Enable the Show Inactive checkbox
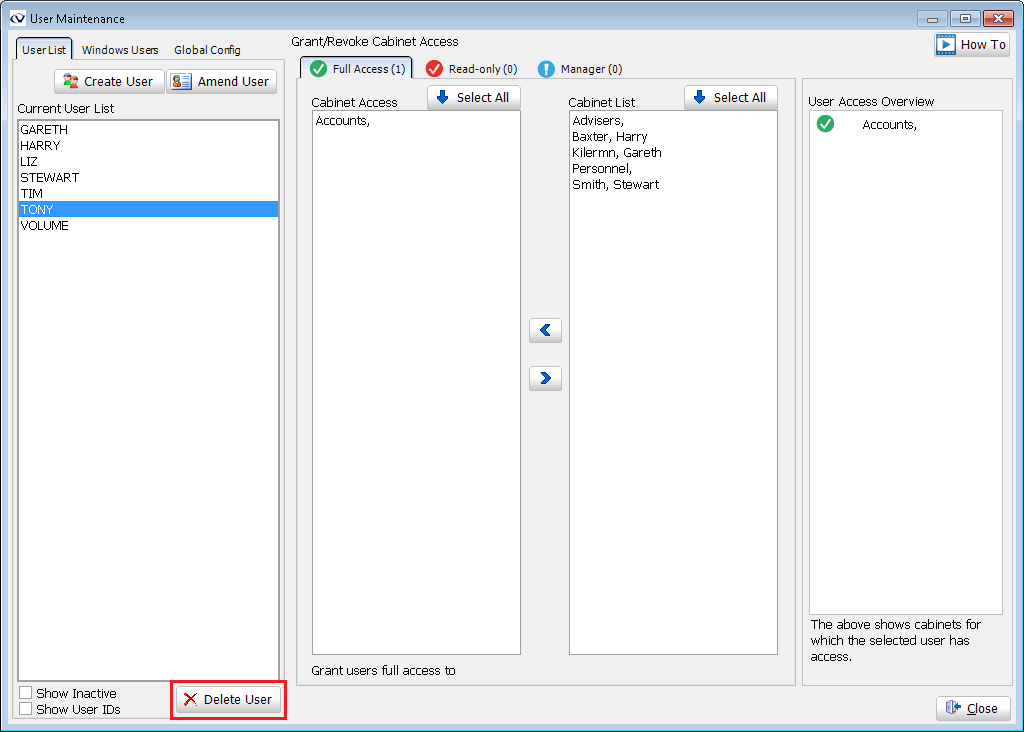Viewport: 1024px width, 732px height. pos(25,693)
